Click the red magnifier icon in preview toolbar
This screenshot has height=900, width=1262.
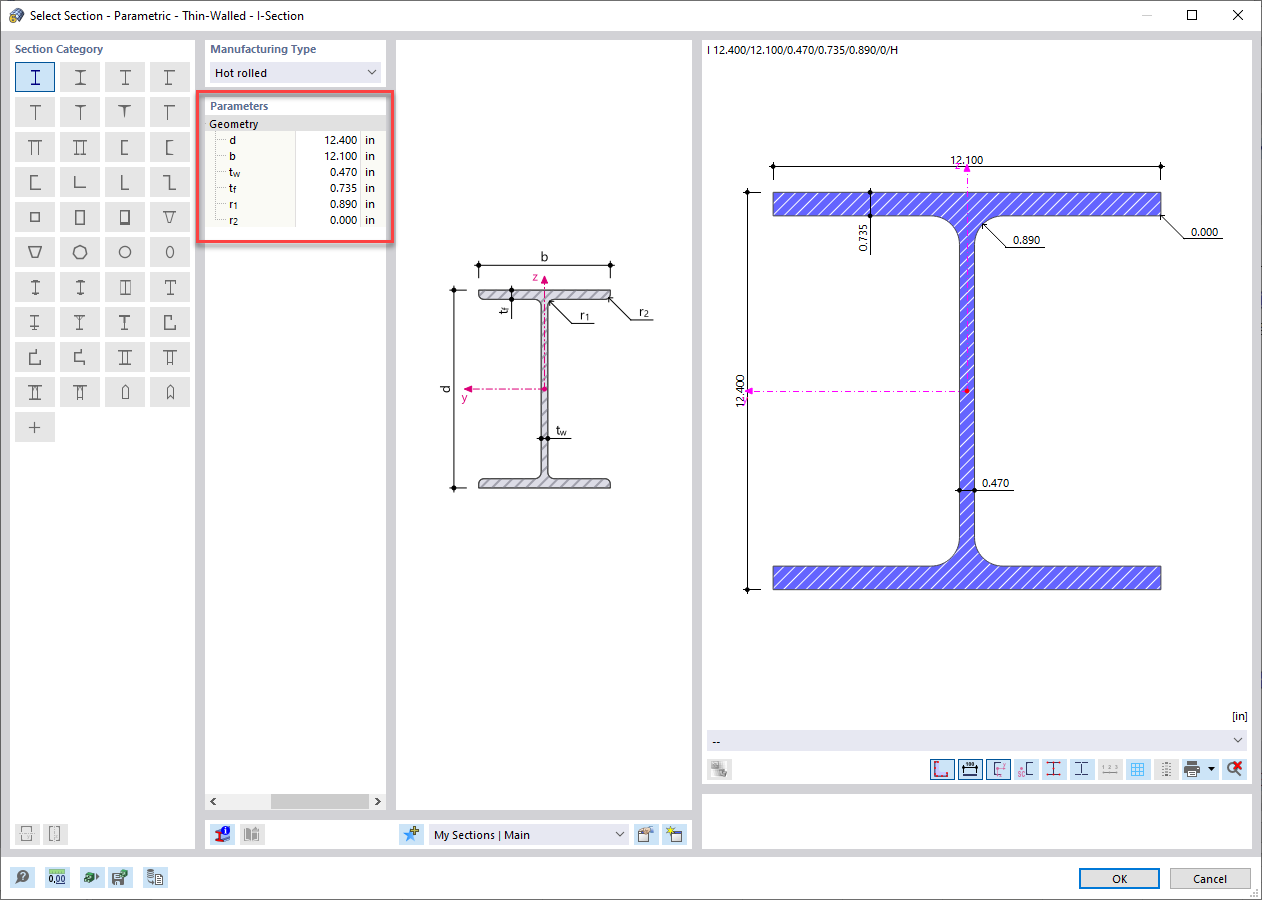1234,769
